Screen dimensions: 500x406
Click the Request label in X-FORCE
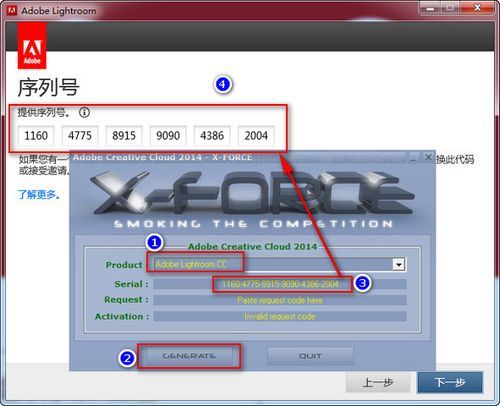[x=126, y=300]
